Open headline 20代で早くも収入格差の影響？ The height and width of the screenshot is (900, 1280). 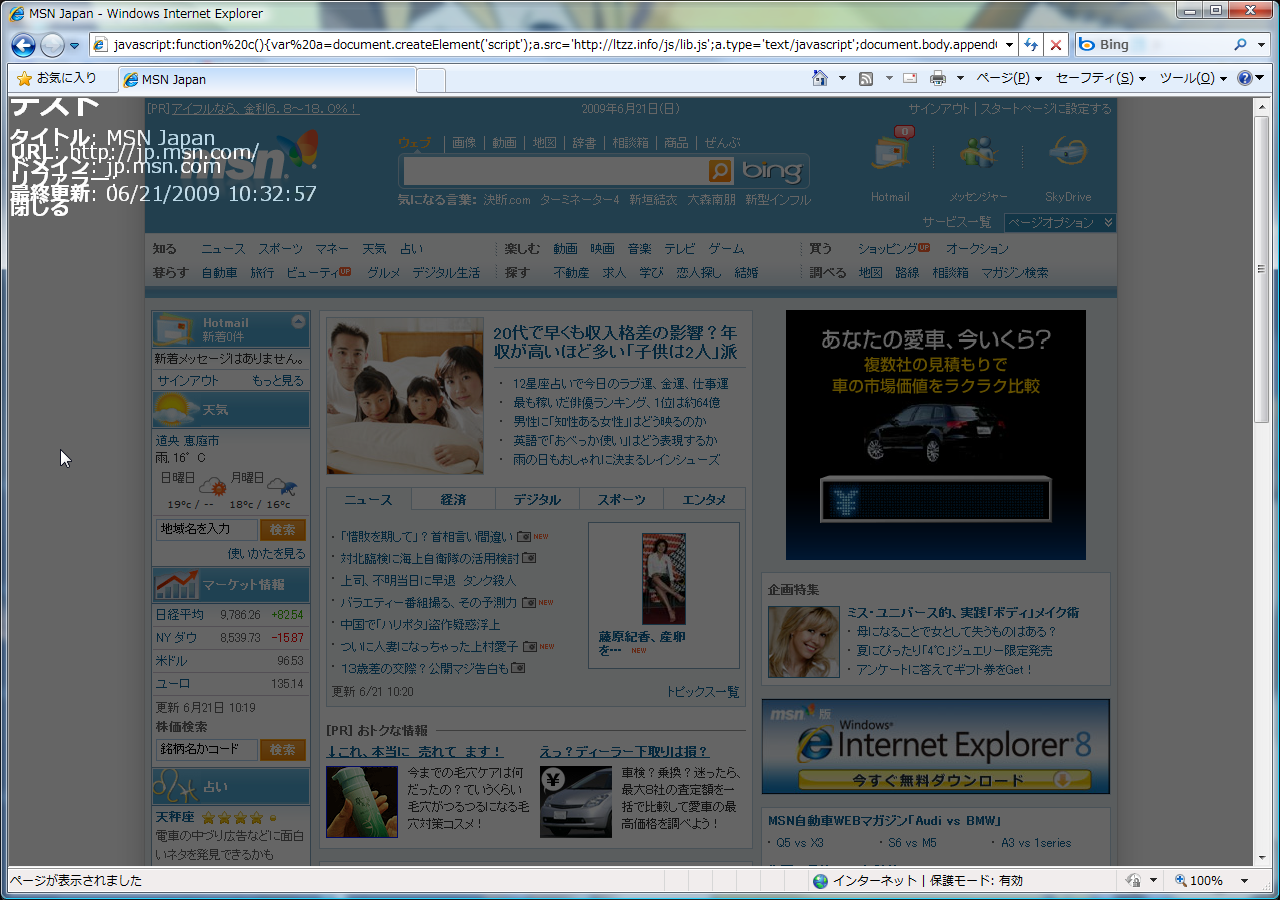[615, 342]
